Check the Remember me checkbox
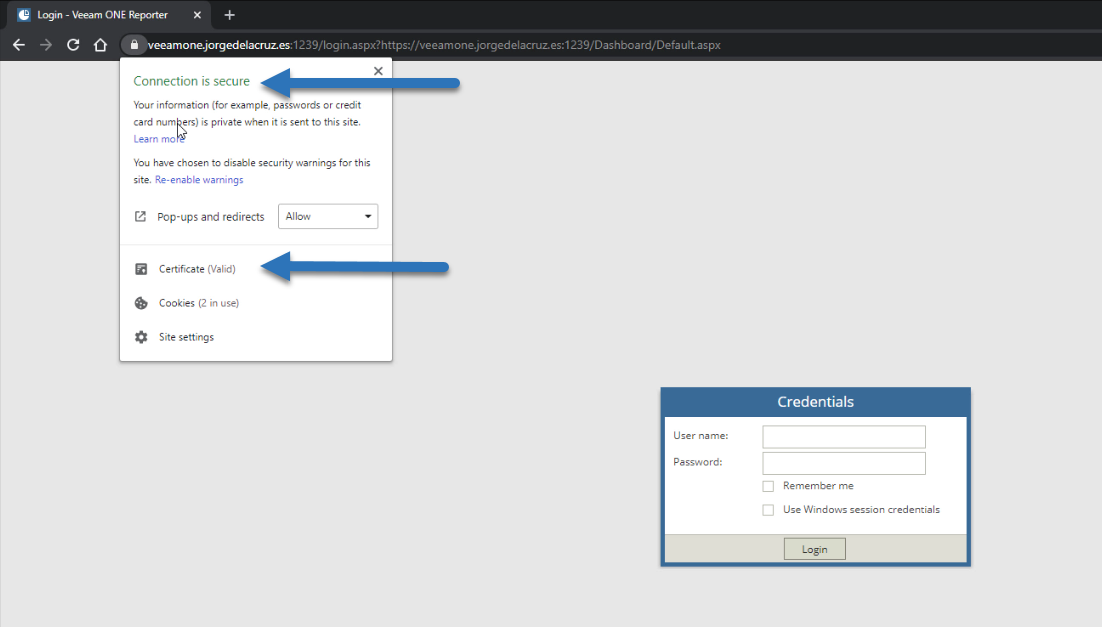 click(x=768, y=486)
